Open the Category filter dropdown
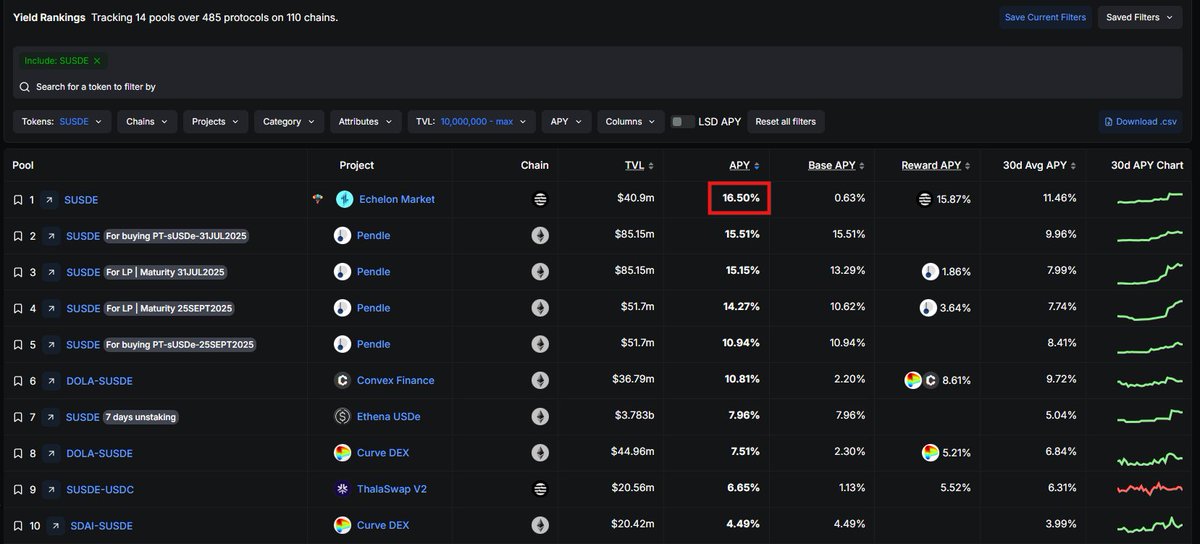Viewport: 1200px width, 544px height. coord(289,121)
